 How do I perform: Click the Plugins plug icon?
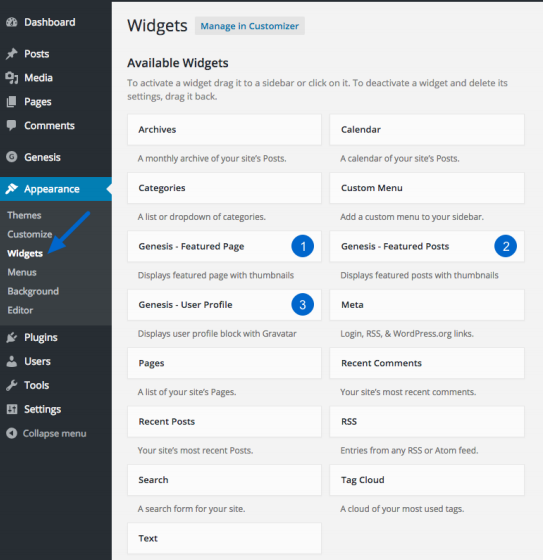point(11,337)
